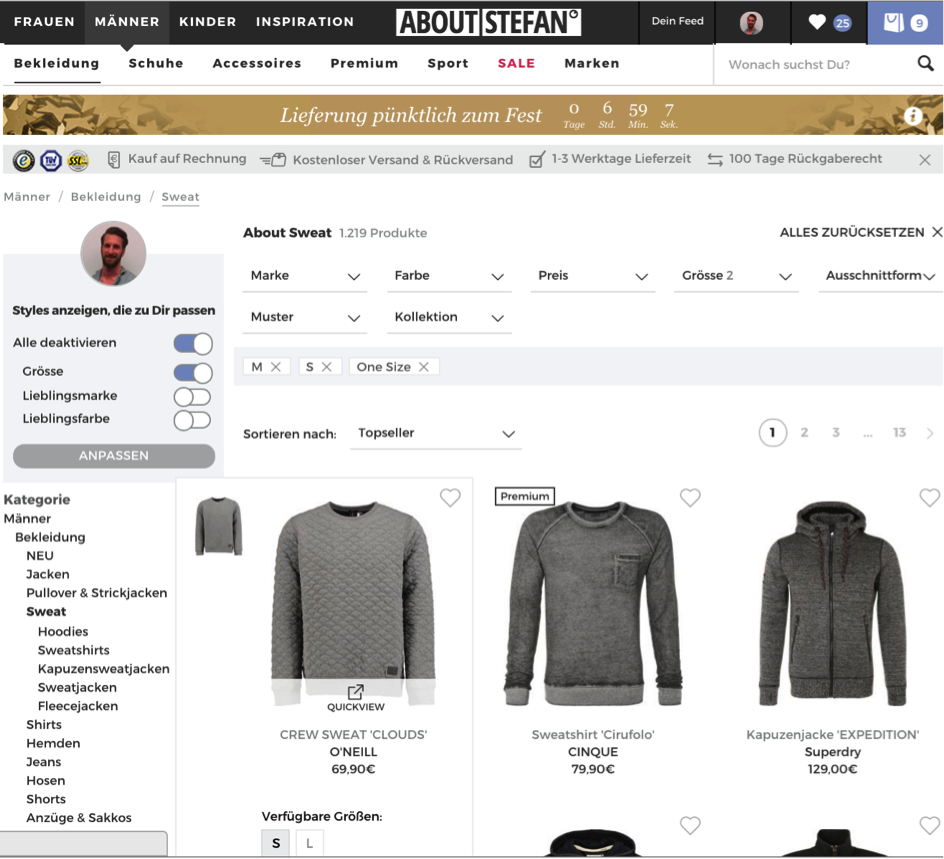Go to next results page arrow

pos(930,433)
